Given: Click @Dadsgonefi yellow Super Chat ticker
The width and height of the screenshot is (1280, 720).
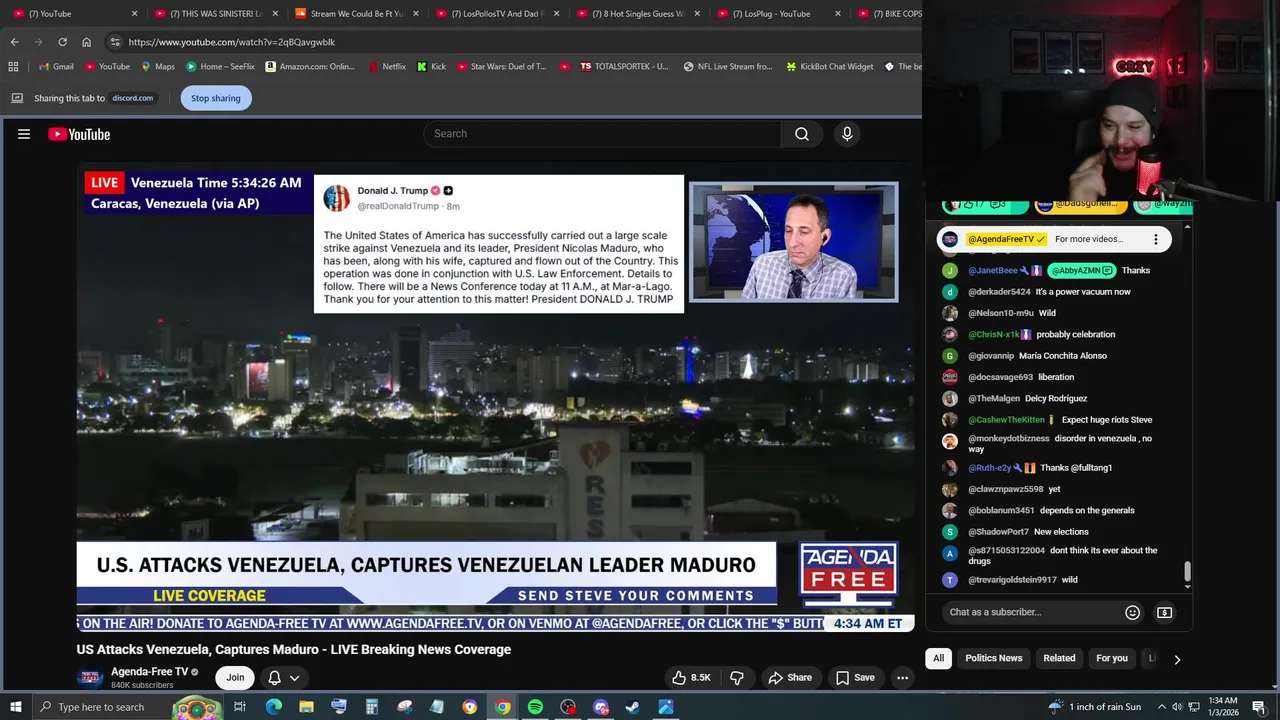Looking at the screenshot, I should pos(1082,205).
